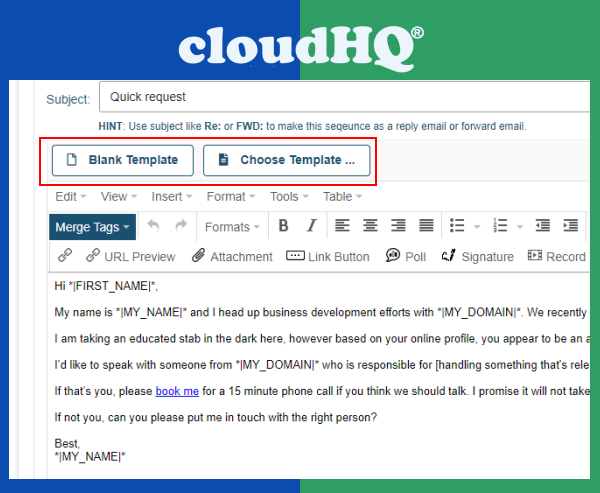Open the Edit menu
Viewport: 600px width, 493px height.
tap(70, 196)
